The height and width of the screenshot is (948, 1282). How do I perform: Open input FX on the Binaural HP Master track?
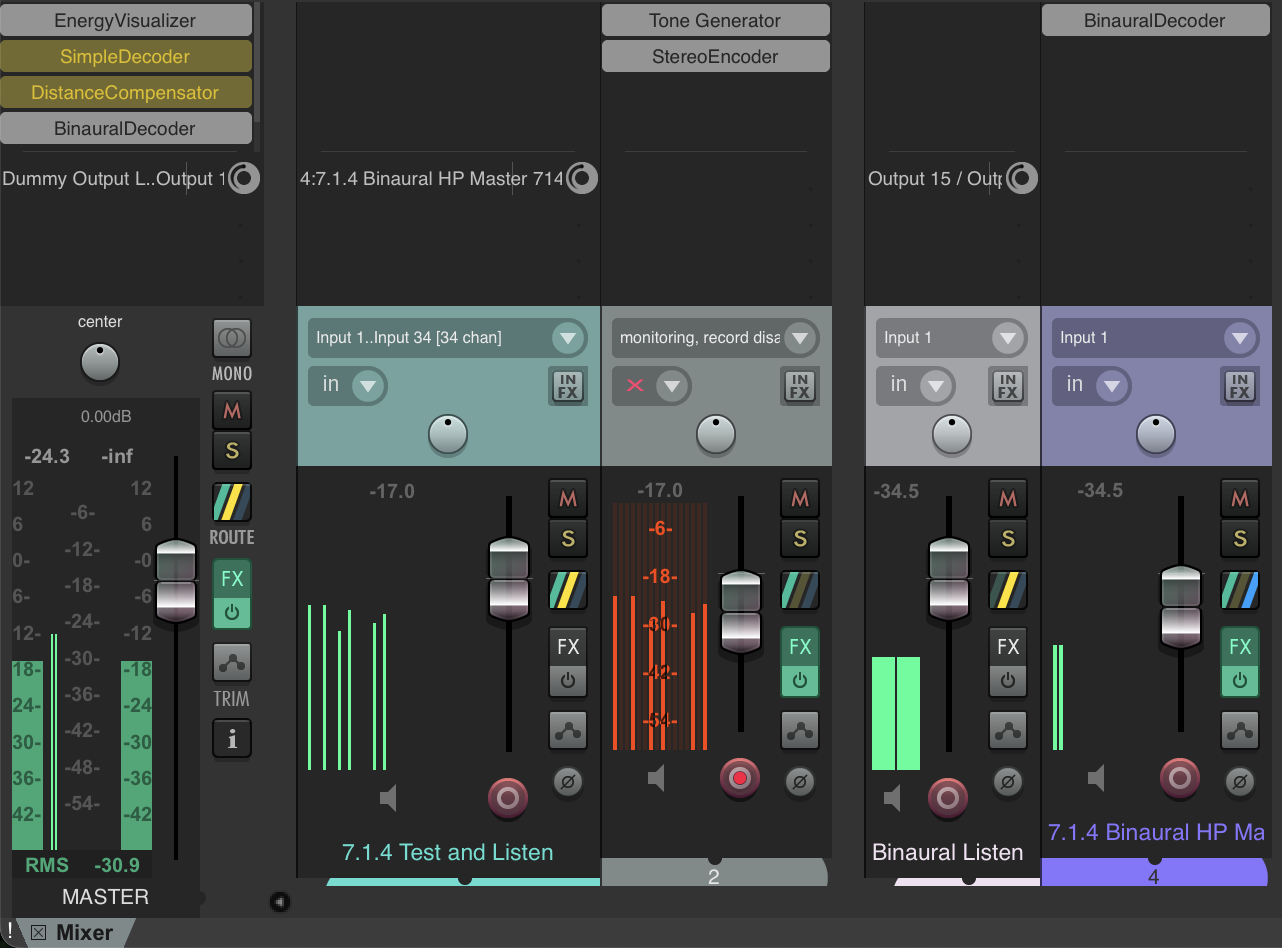coord(1239,385)
